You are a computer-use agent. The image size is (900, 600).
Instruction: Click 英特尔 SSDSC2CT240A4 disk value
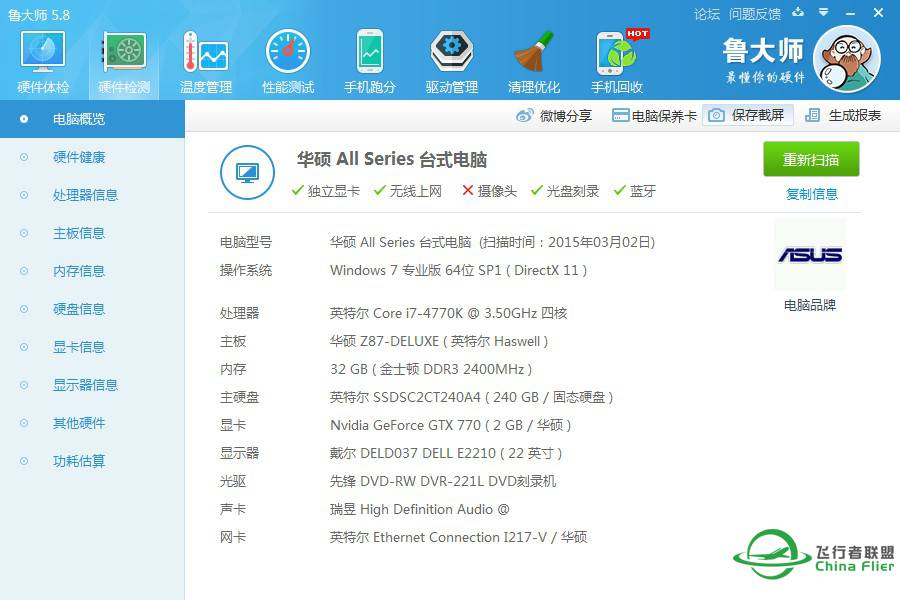[x=471, y=397]
